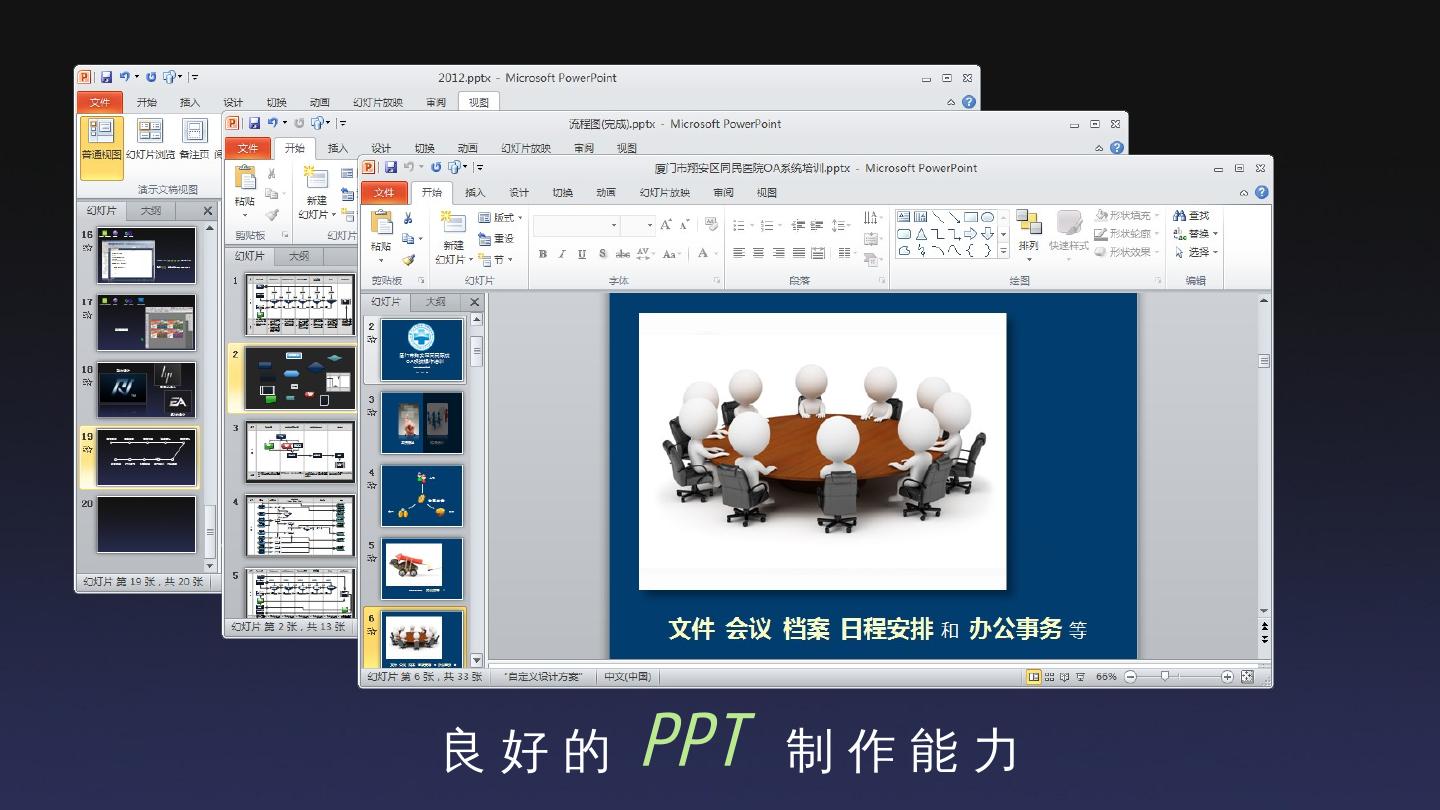The height and width of the screenshot is (810, 1440).
Task: Click Slide Sorter (幻灯片浏览) in the 2012.pptx window
Action: pos(150,140)
